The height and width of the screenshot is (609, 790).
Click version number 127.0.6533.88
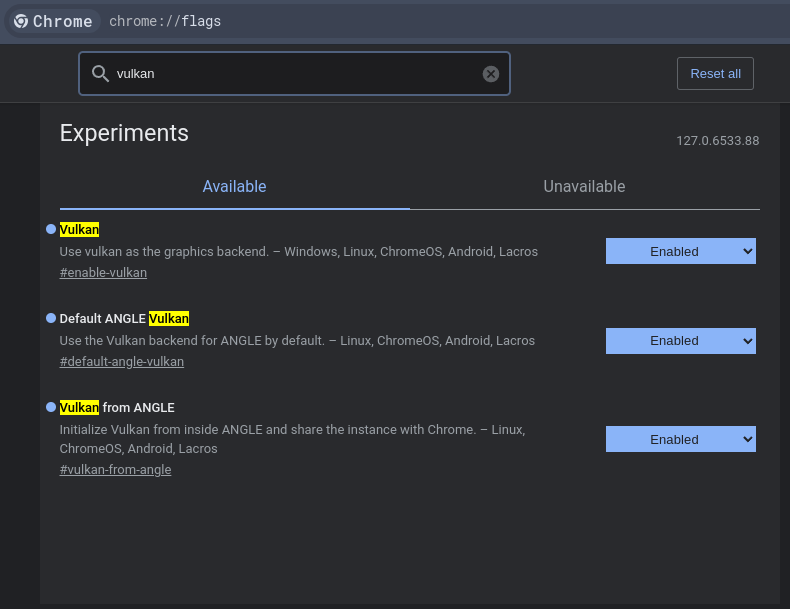pyautogui.click(x=717, y=141)
